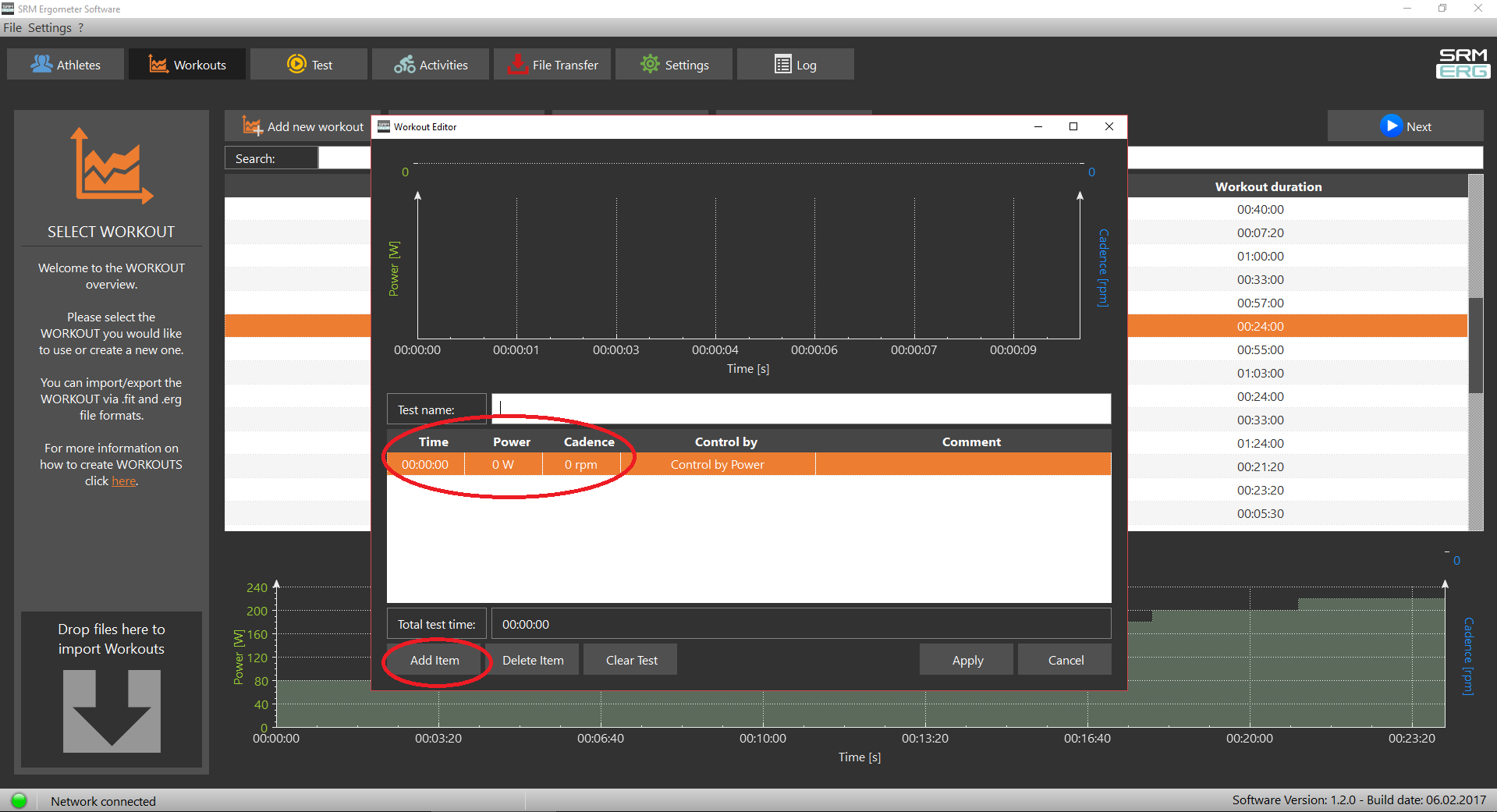Open the Test tab
Viewport: 1497px width, 812px height.
click(309, 65)
